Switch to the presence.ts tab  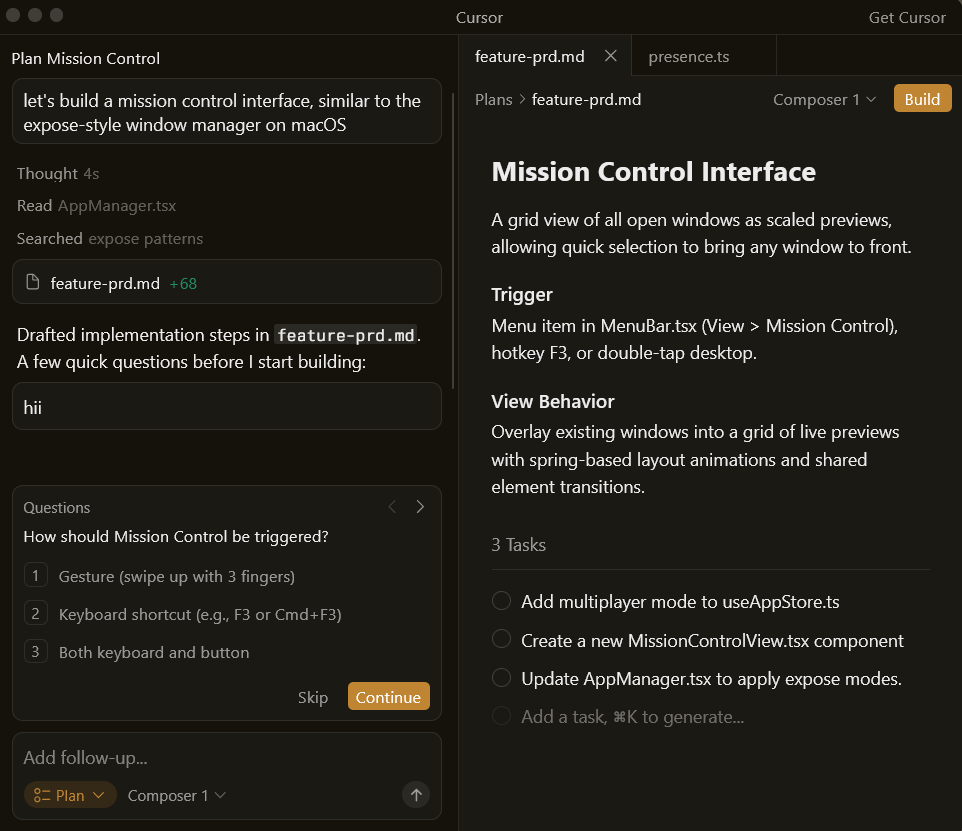688,57
